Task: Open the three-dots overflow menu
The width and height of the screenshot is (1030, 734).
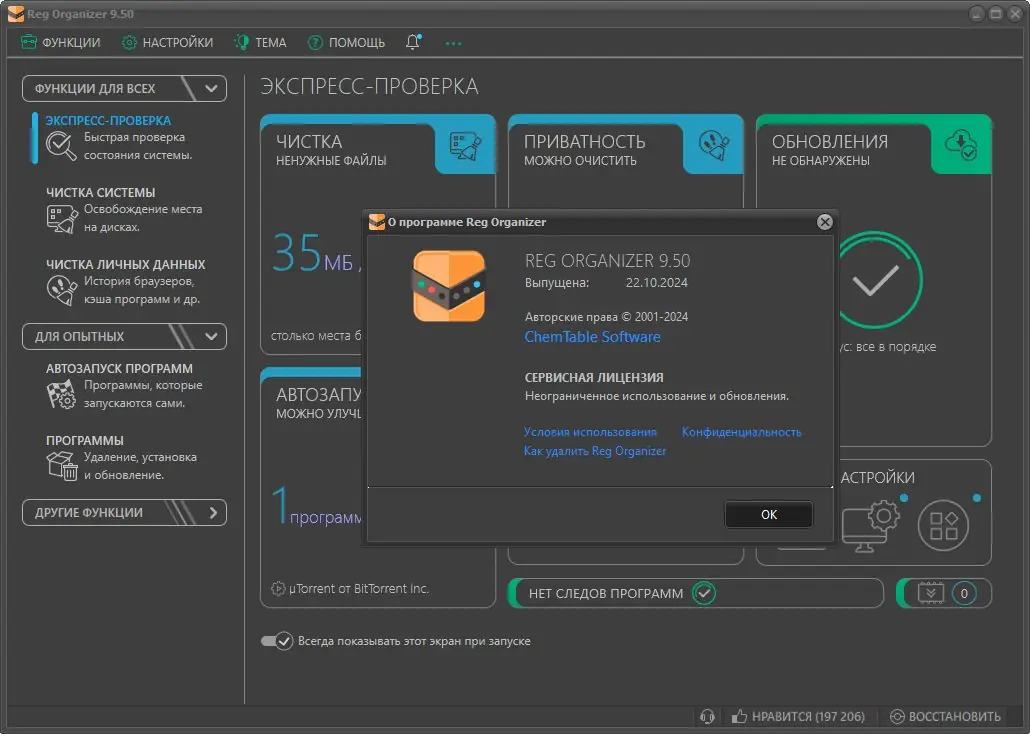Action: pos(453,43)
